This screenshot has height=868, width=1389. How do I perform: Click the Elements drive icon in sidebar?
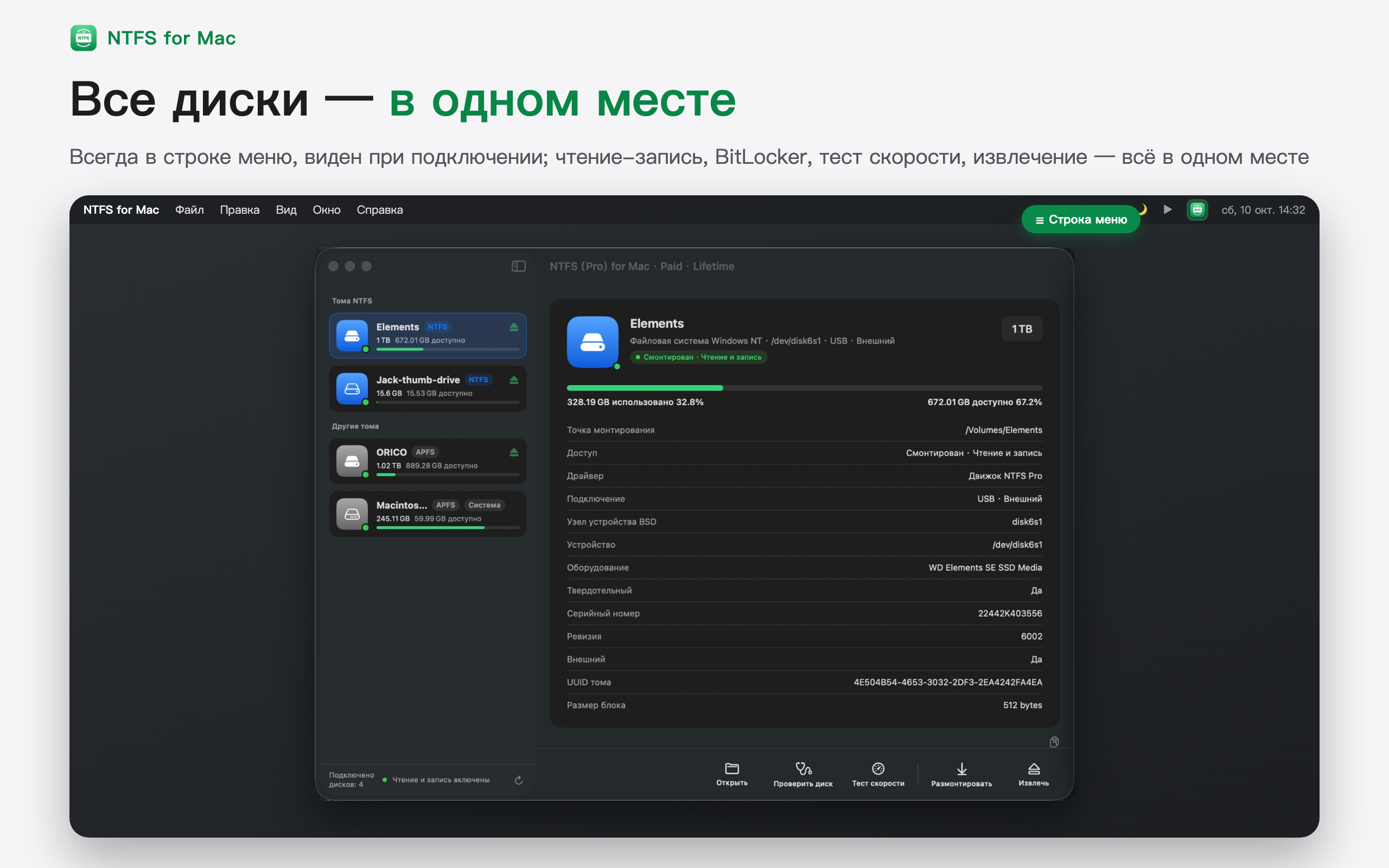click(352, 335)
